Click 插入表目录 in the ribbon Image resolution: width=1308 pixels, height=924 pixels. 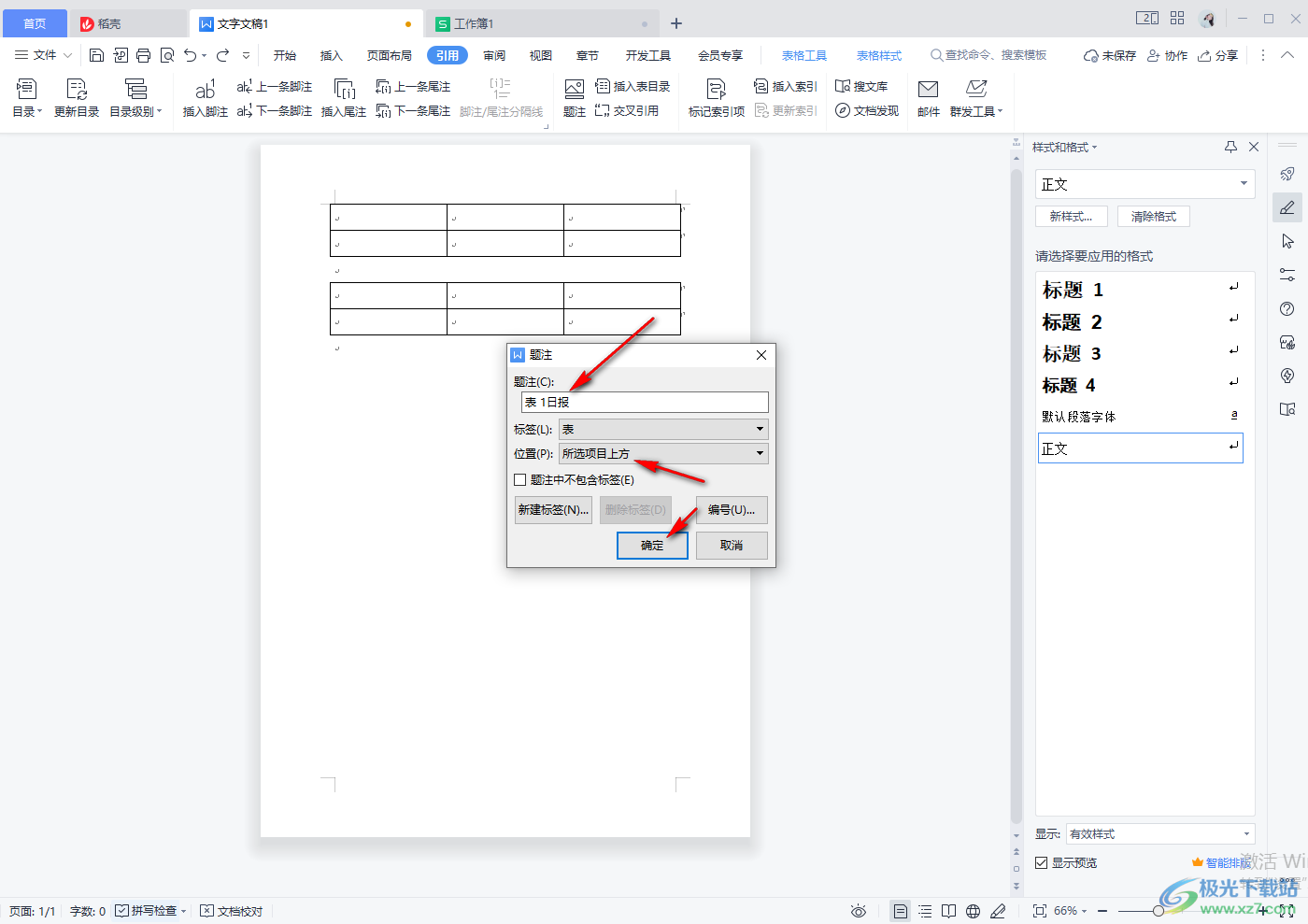point(633,87)
